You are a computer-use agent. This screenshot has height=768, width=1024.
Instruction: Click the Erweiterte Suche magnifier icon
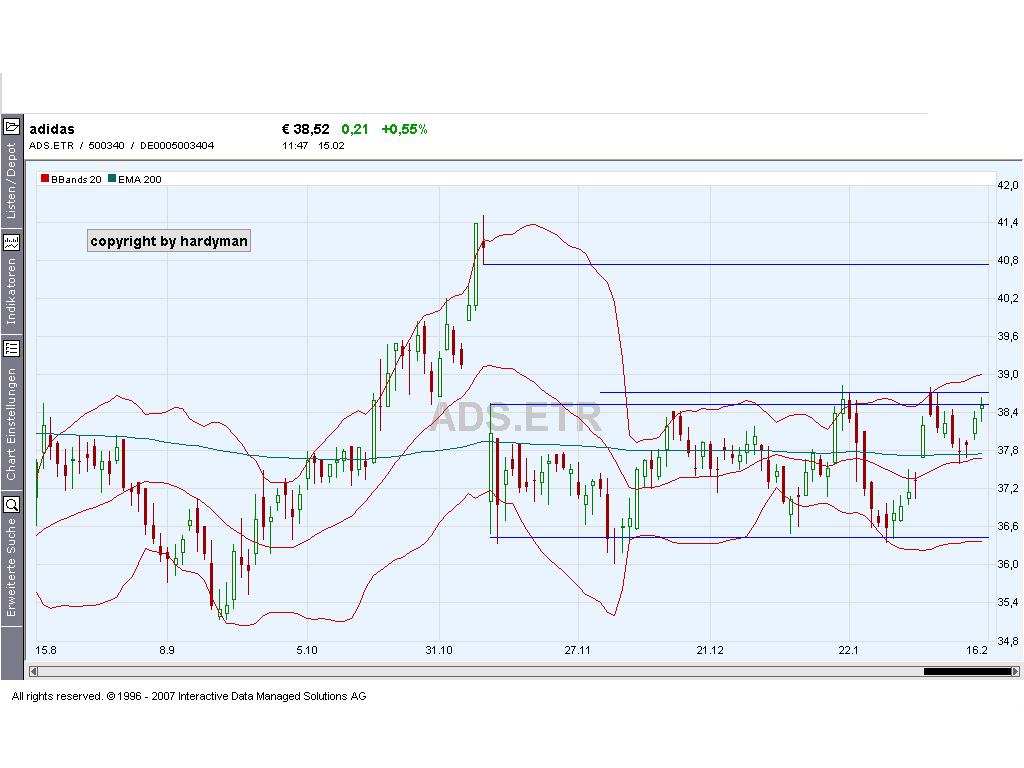point(12,504)
